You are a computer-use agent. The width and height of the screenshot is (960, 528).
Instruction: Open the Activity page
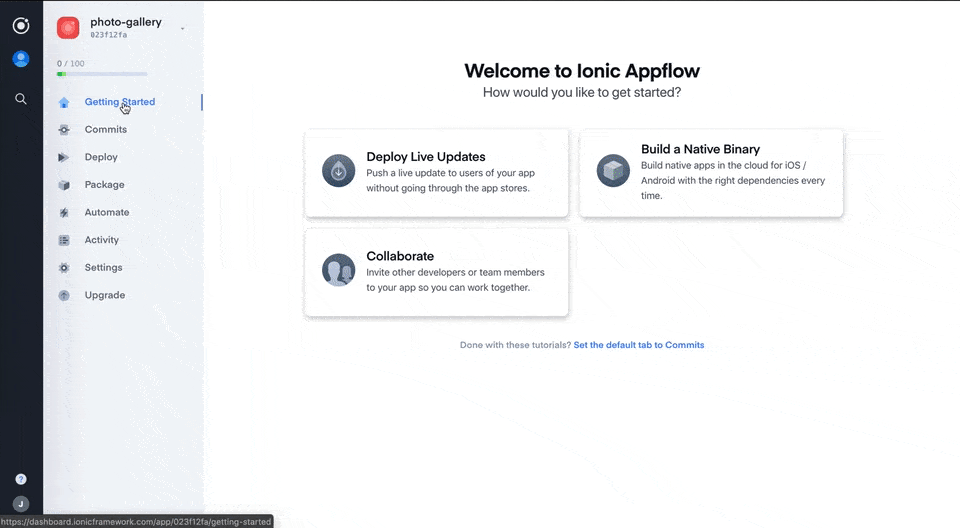(x=101, y=240)
